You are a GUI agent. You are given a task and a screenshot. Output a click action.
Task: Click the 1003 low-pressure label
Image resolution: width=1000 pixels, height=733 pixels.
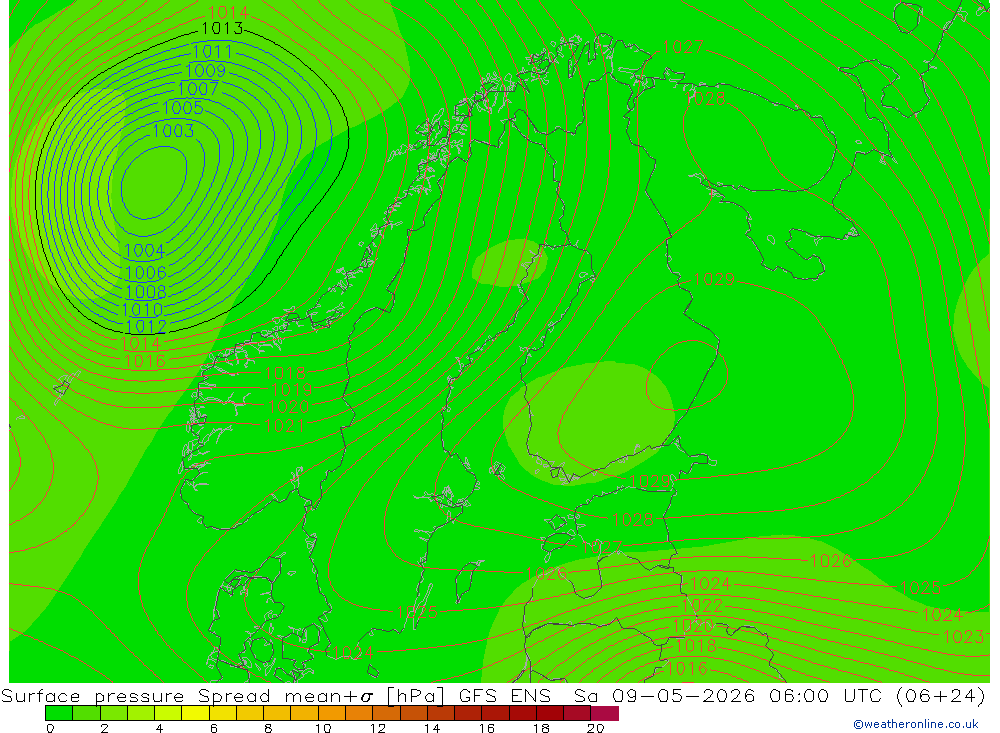(x=173, y=130)
